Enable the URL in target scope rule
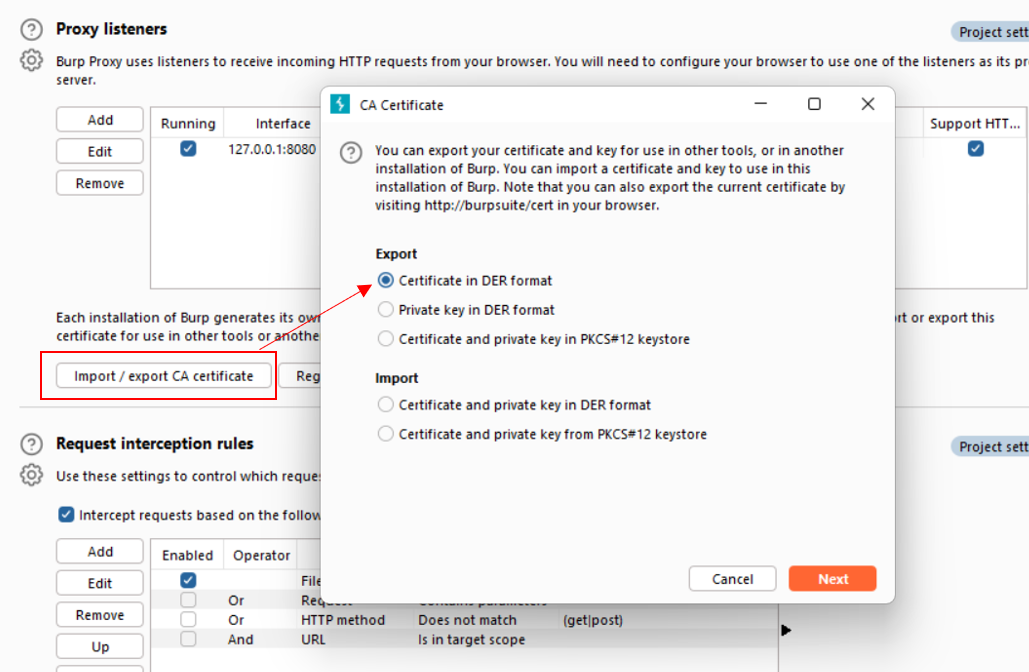1029x672 pixels. [188, 639]
